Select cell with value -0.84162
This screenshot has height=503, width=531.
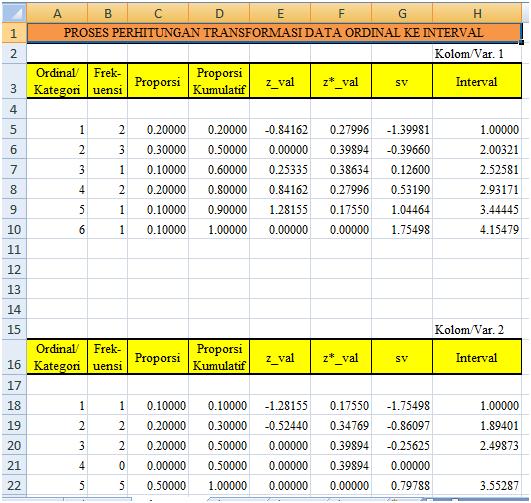coord(280,129)
